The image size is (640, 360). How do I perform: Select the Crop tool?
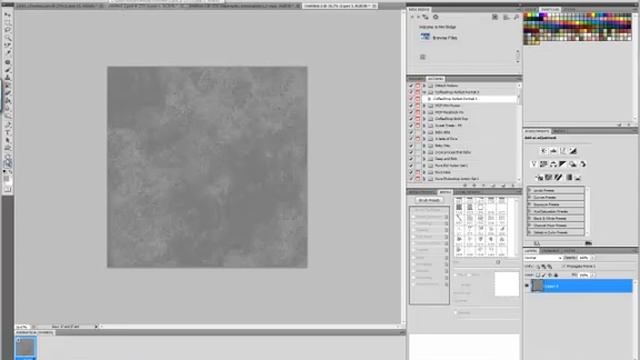tap(8, 45)
